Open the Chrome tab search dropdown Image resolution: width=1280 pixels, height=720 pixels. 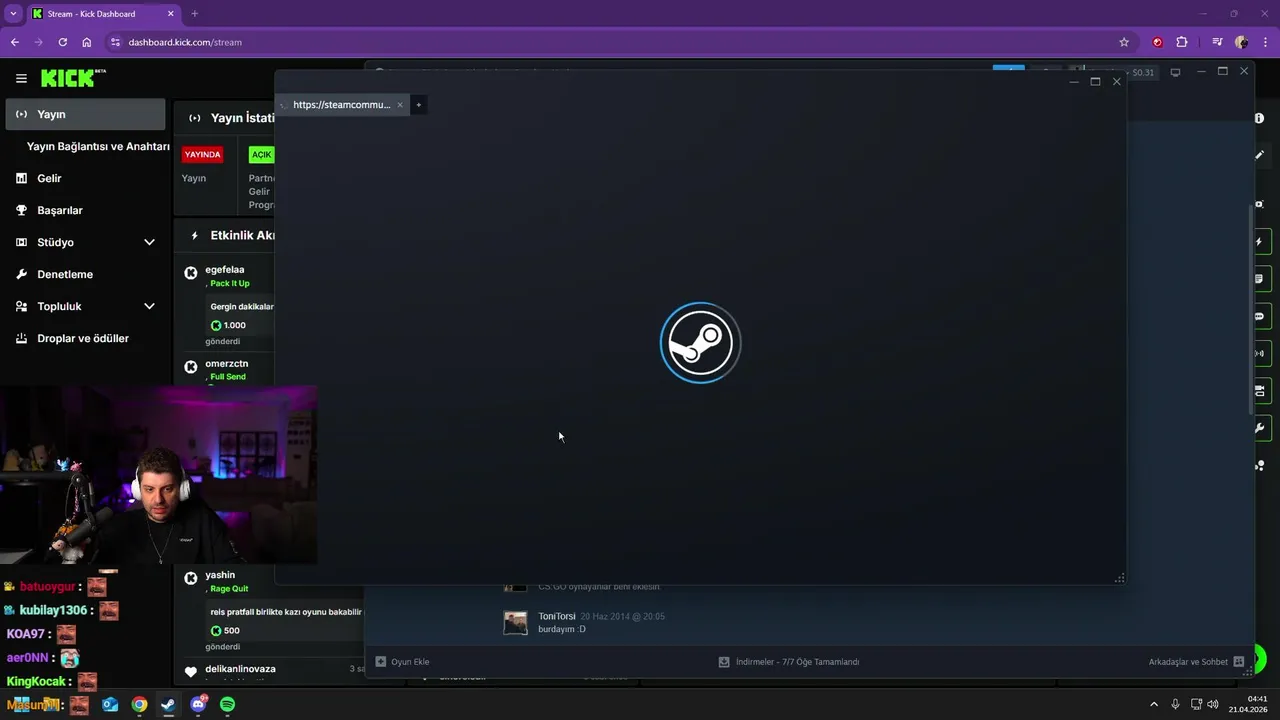click(x=13, y=14)
